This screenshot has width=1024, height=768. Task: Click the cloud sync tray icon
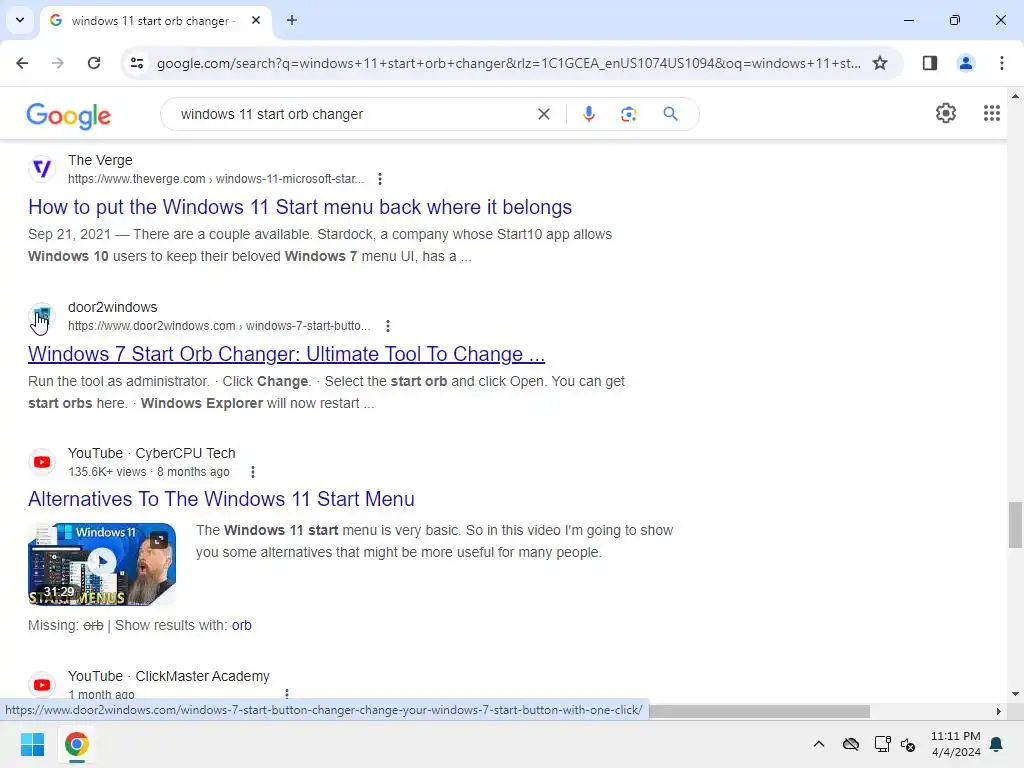850,744
